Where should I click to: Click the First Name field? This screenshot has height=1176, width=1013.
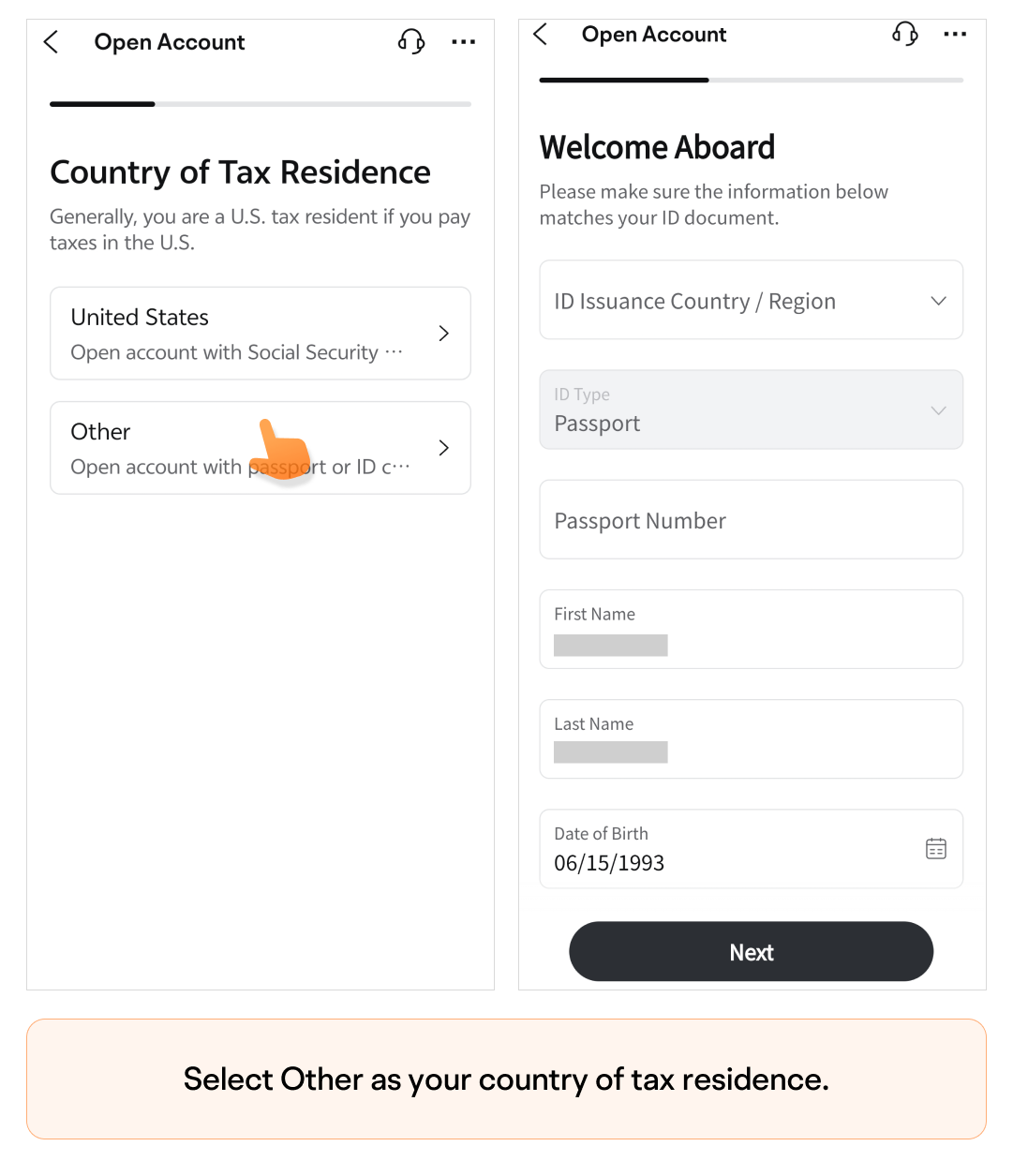[x=752, y=630]
